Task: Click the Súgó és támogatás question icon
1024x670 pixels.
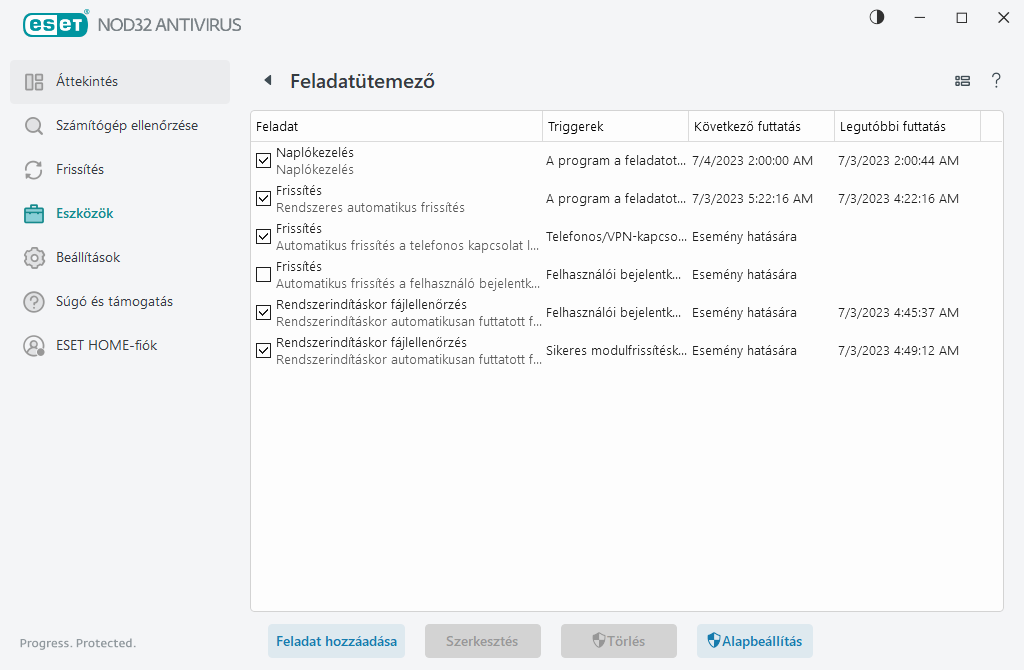Action: click(34, 302)
